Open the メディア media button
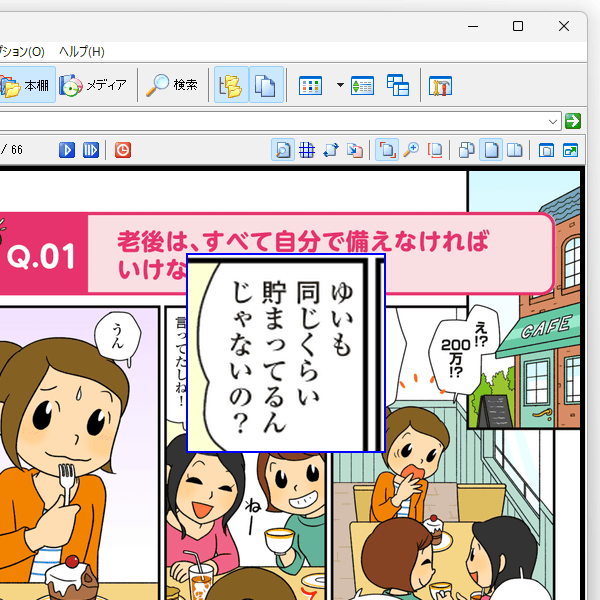The height and width of the screenshot is (600, 600). point(93,85)
